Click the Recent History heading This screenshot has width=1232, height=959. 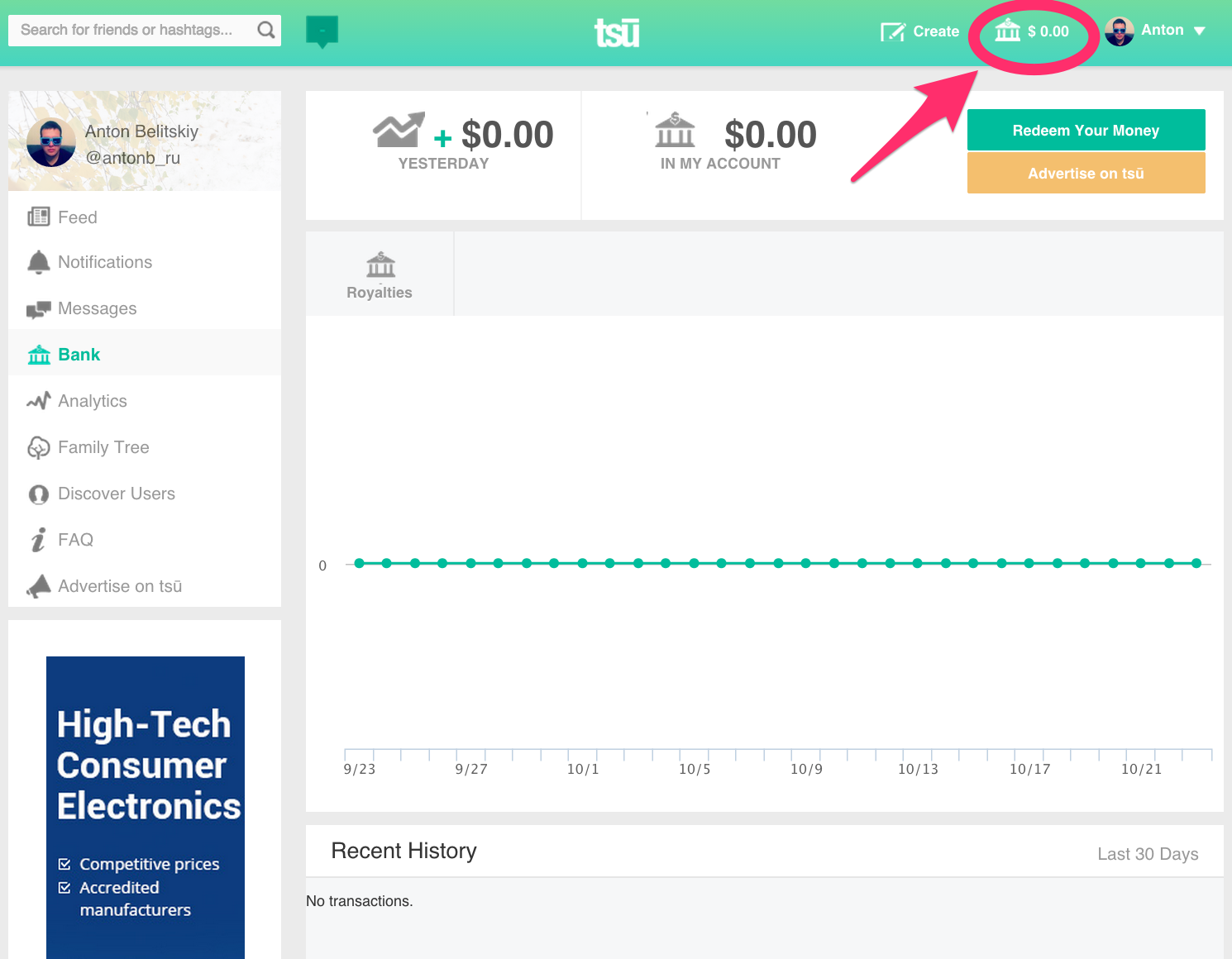coord(404,851)
